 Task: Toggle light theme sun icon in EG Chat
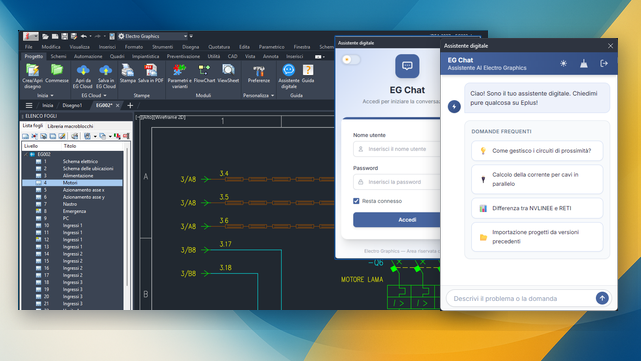click(563, 63)
